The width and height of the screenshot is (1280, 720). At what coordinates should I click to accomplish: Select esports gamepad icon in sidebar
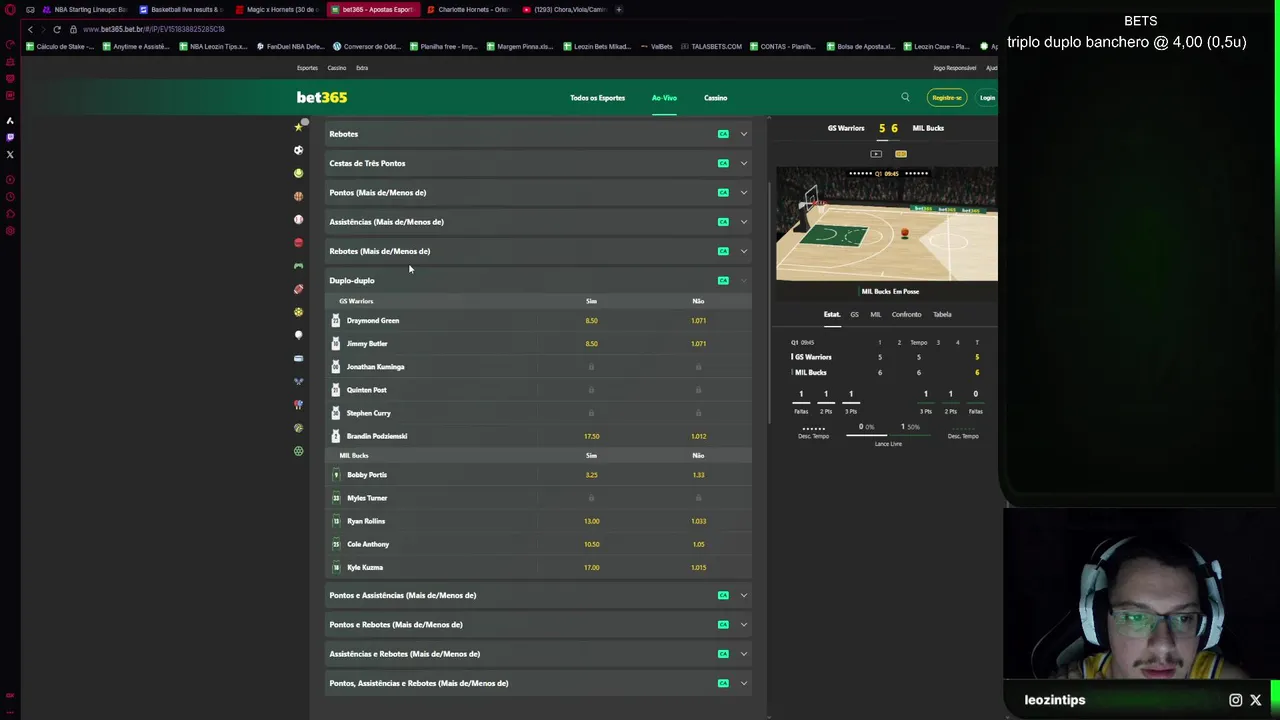298,266
